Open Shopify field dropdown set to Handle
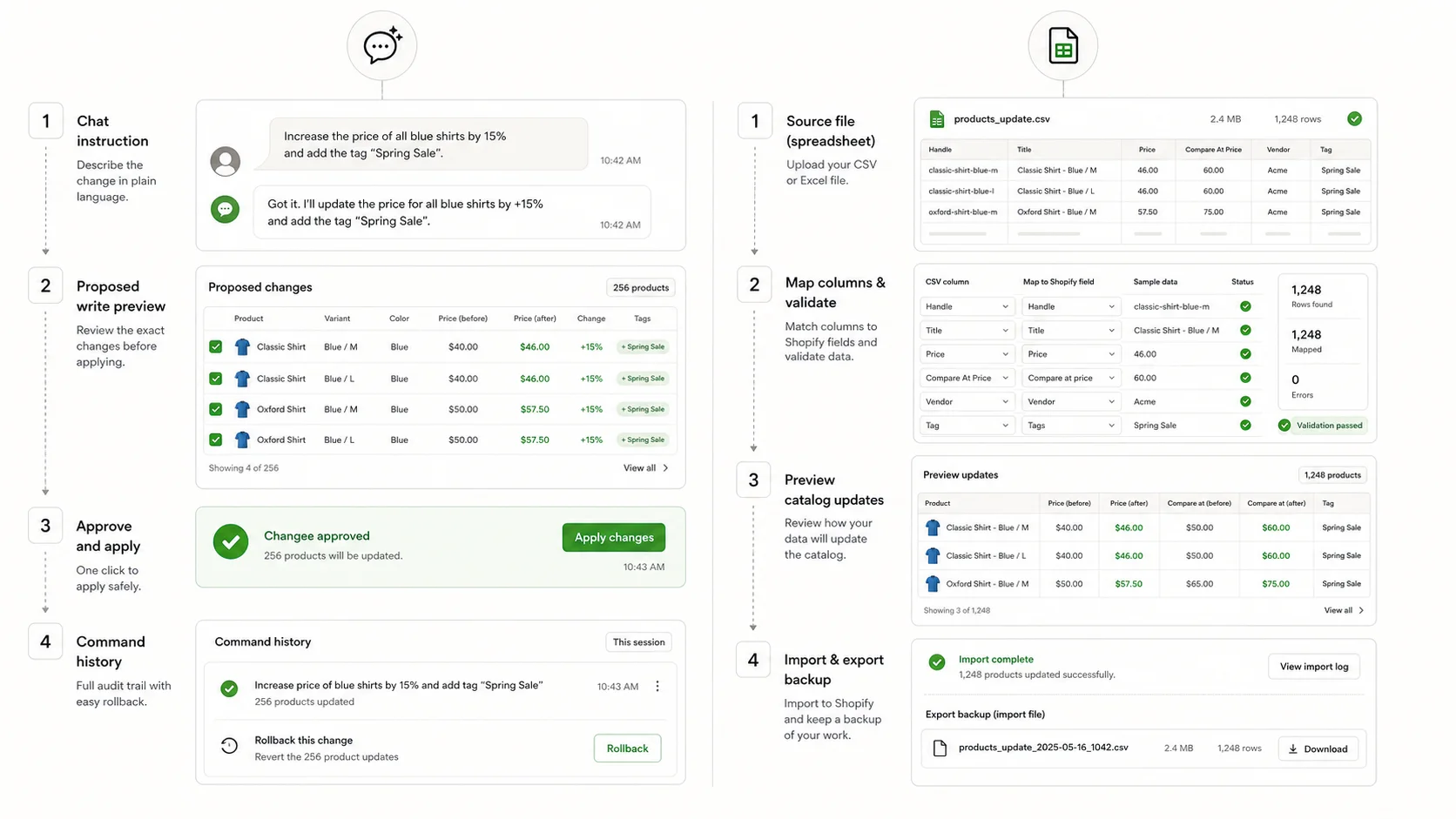Viewport: 1456px width, 819px height. [x=1071, y=306]
